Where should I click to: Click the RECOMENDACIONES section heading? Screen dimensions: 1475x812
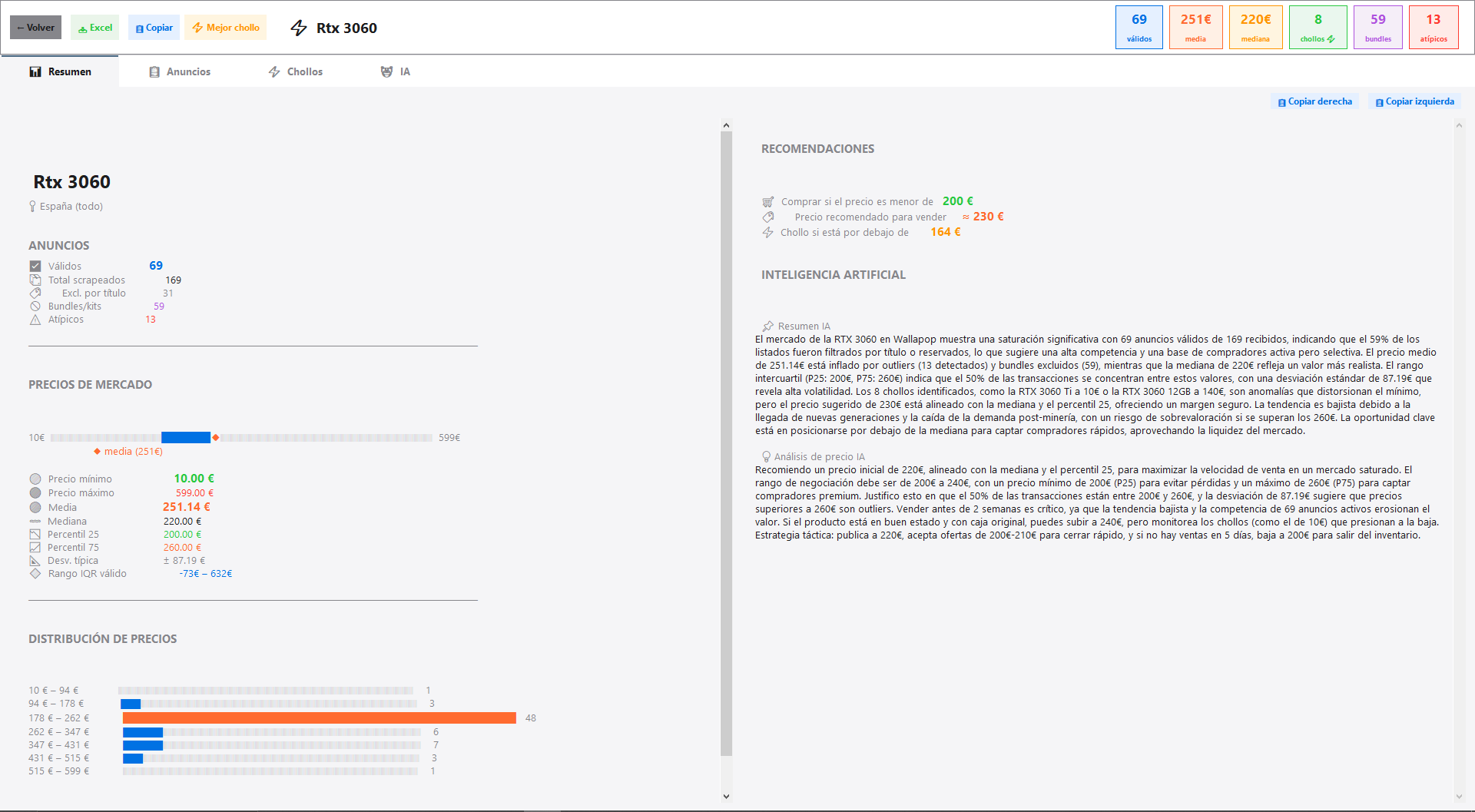click(817, 149)
